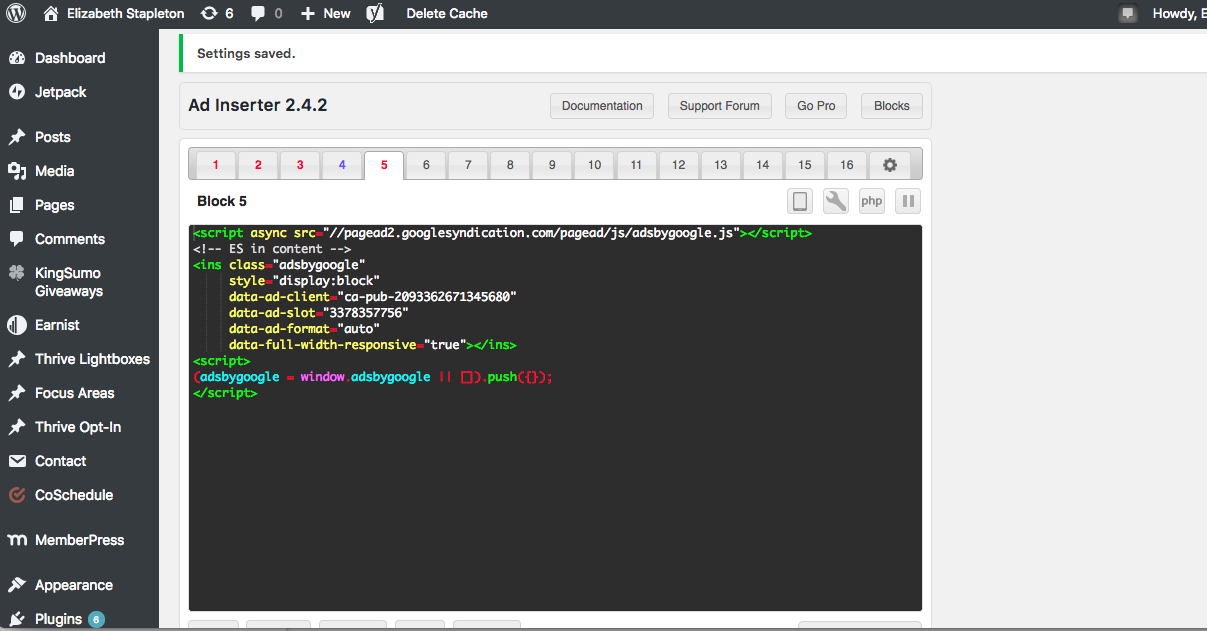Switch to block tab 9

(552, 165)
